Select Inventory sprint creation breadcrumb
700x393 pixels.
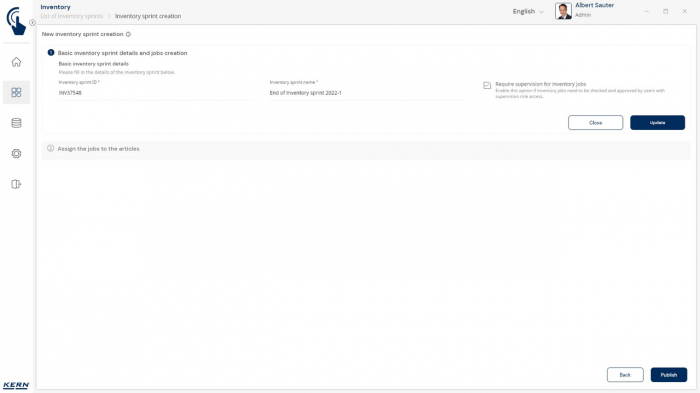click(148, 16)
